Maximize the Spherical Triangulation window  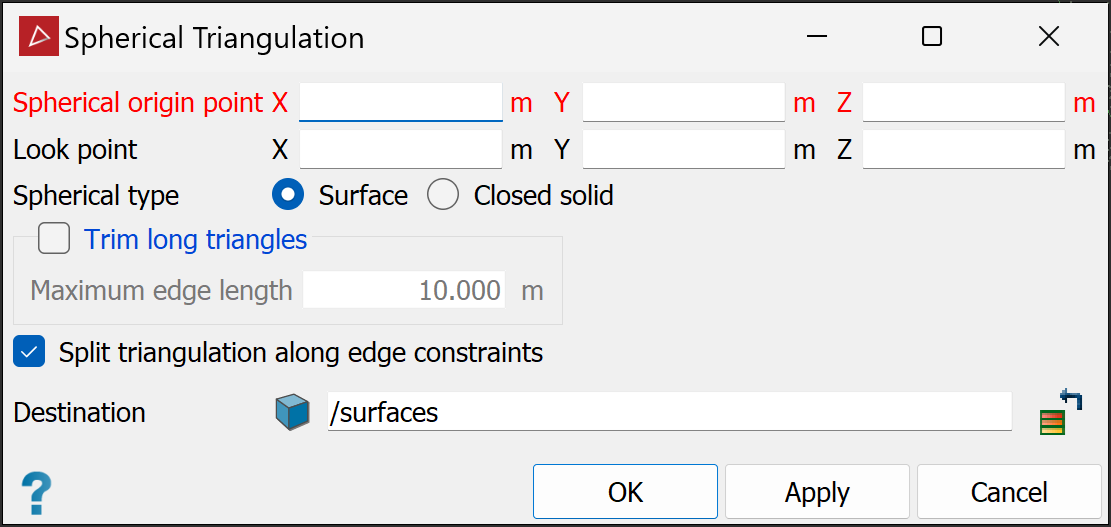click(932, 37)
